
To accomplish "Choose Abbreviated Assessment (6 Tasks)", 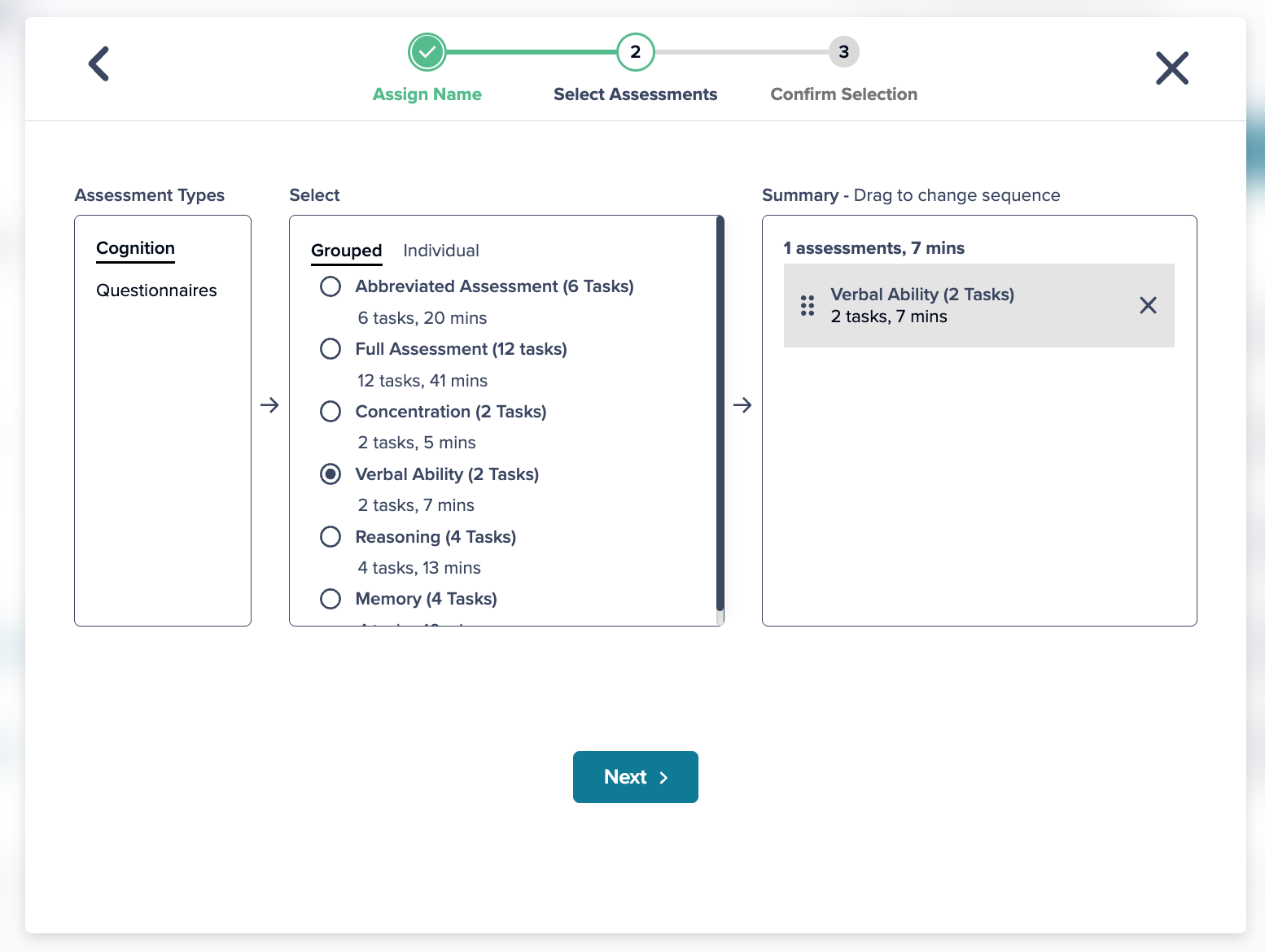I will (330, 286).
